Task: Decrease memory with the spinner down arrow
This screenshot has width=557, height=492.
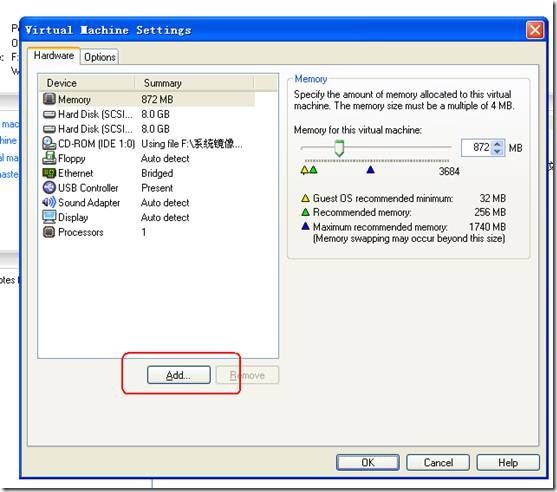Action: [x=497, y=152]
